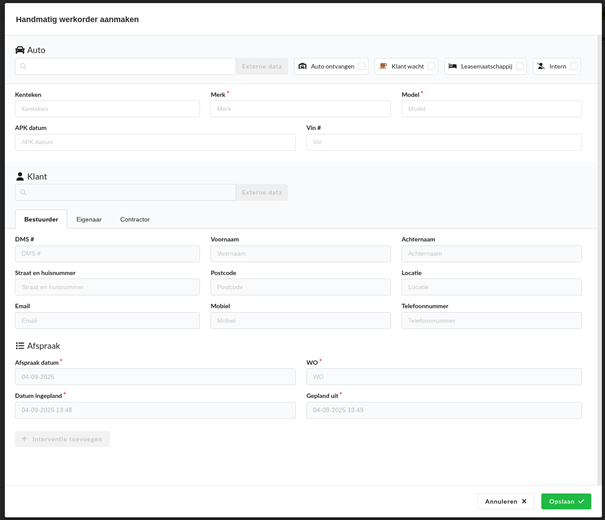
Task: Click the car icon in Auto section header
Action: [x=20, y=50]
